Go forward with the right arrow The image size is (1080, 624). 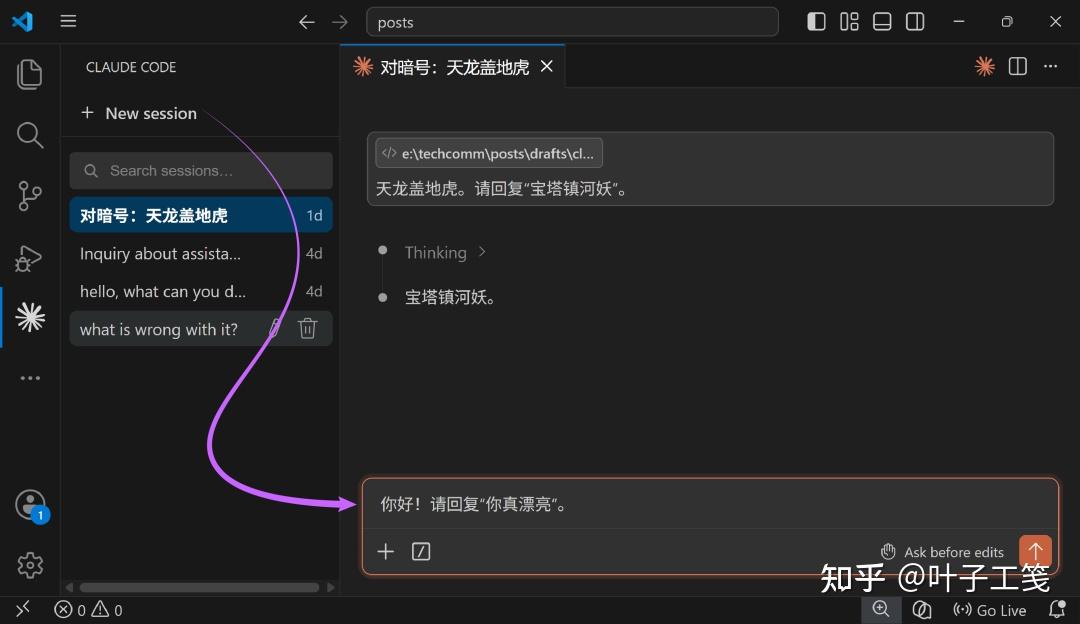point(340,22)
